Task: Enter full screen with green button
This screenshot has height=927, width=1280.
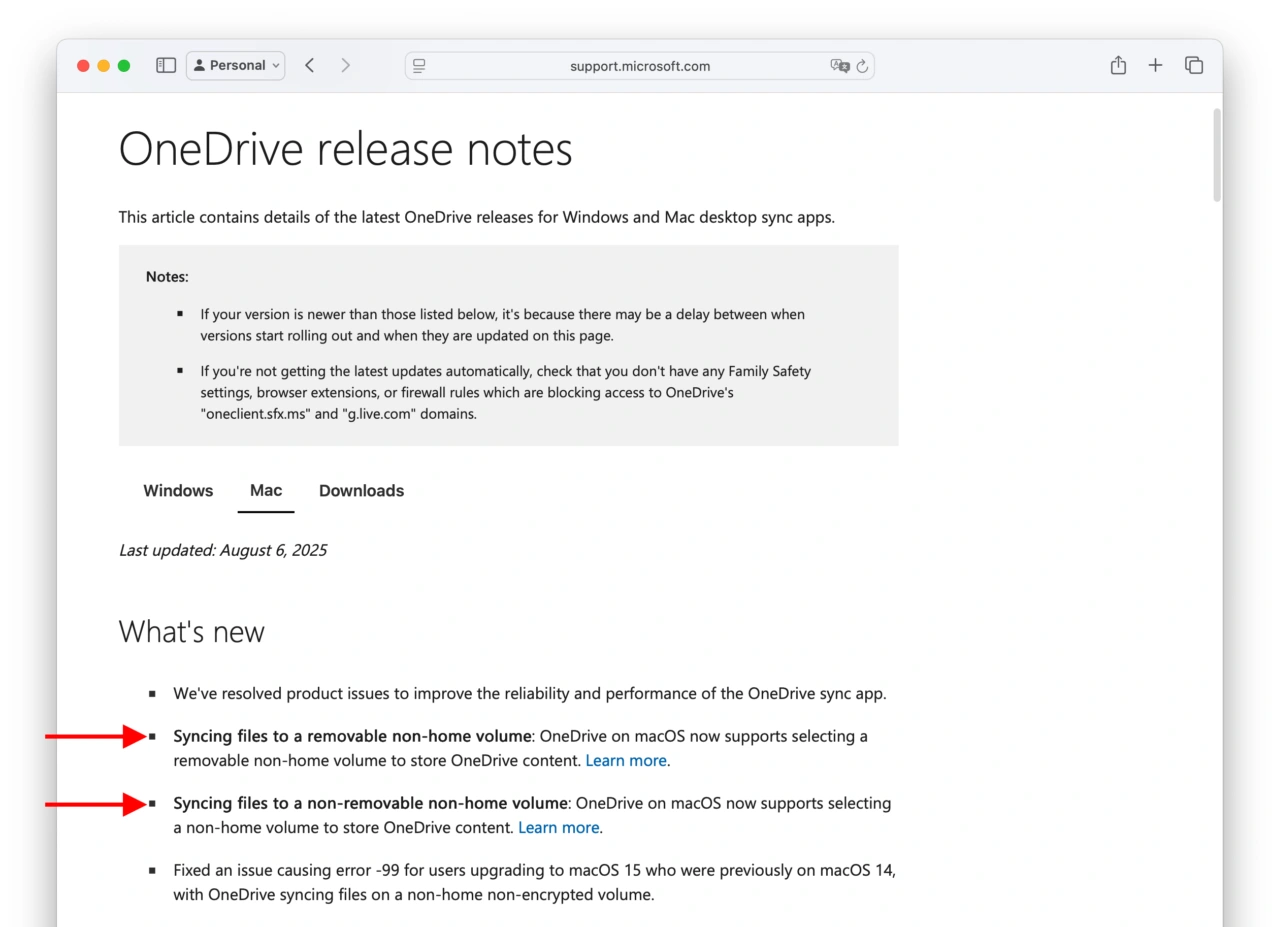Action: [x=124, y=66]
